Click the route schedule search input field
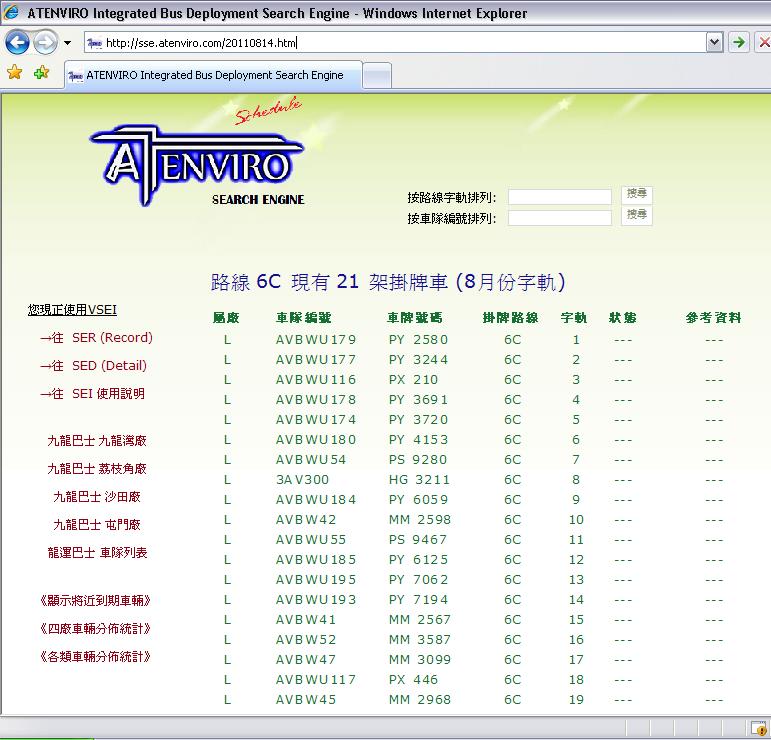The image size is (771, 740). (559, 197)
